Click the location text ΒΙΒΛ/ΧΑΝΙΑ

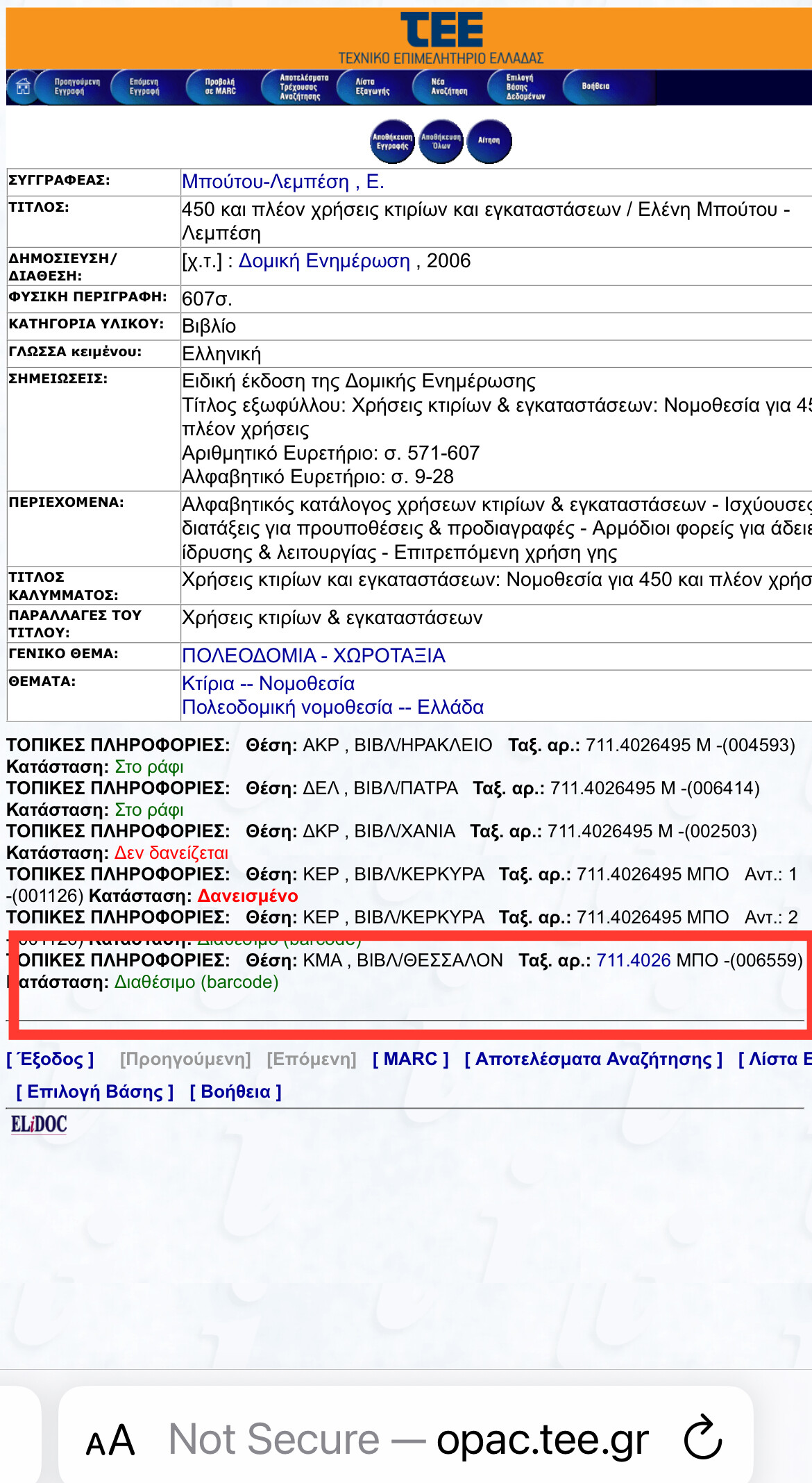pos(405,831)
